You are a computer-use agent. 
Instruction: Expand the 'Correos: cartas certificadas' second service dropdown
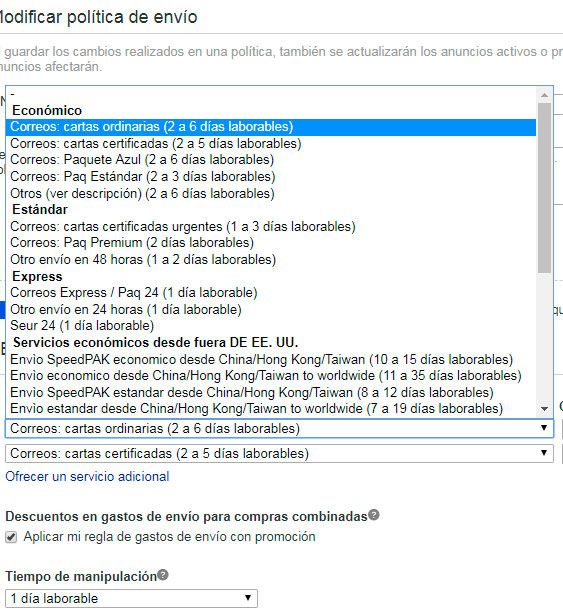click(280, 454)
